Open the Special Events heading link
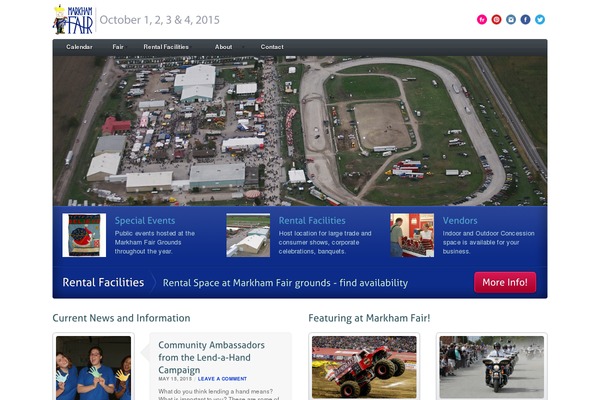 pos(145,220)
